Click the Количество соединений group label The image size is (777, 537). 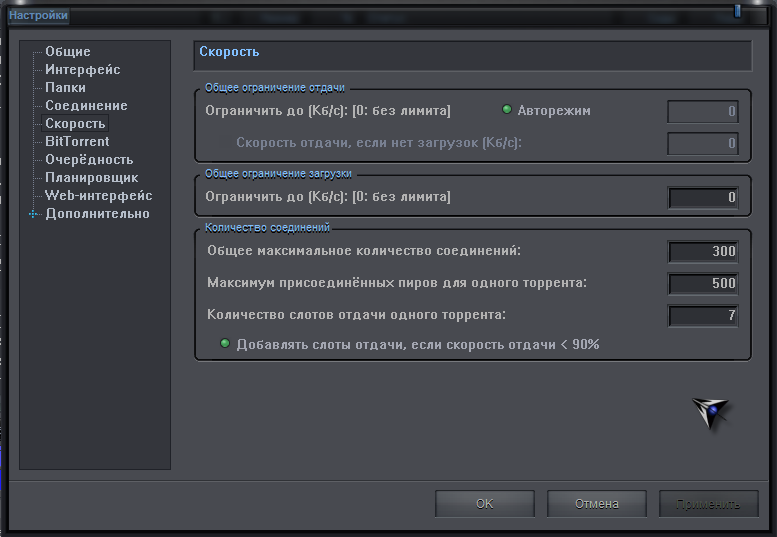tap(268, 227)
